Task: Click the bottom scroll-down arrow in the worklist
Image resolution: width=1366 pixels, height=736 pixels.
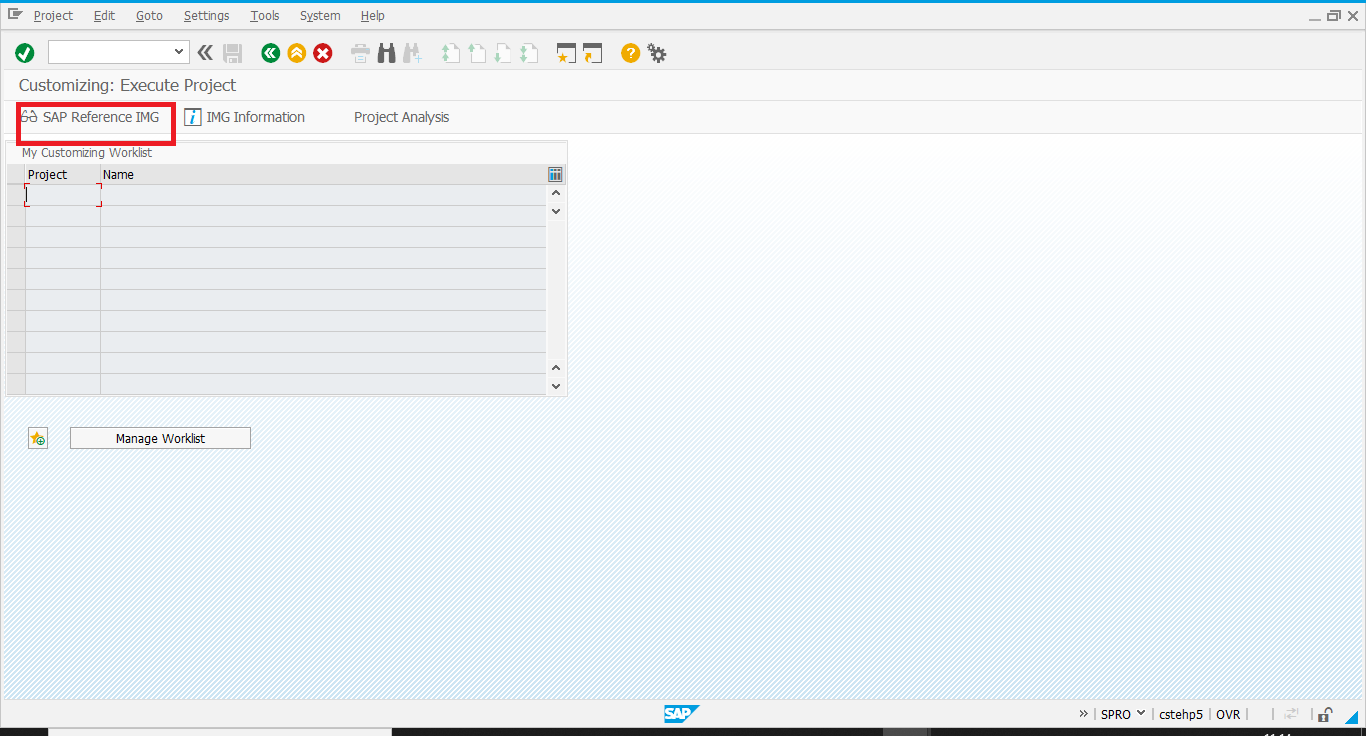Action: point(556,386)
